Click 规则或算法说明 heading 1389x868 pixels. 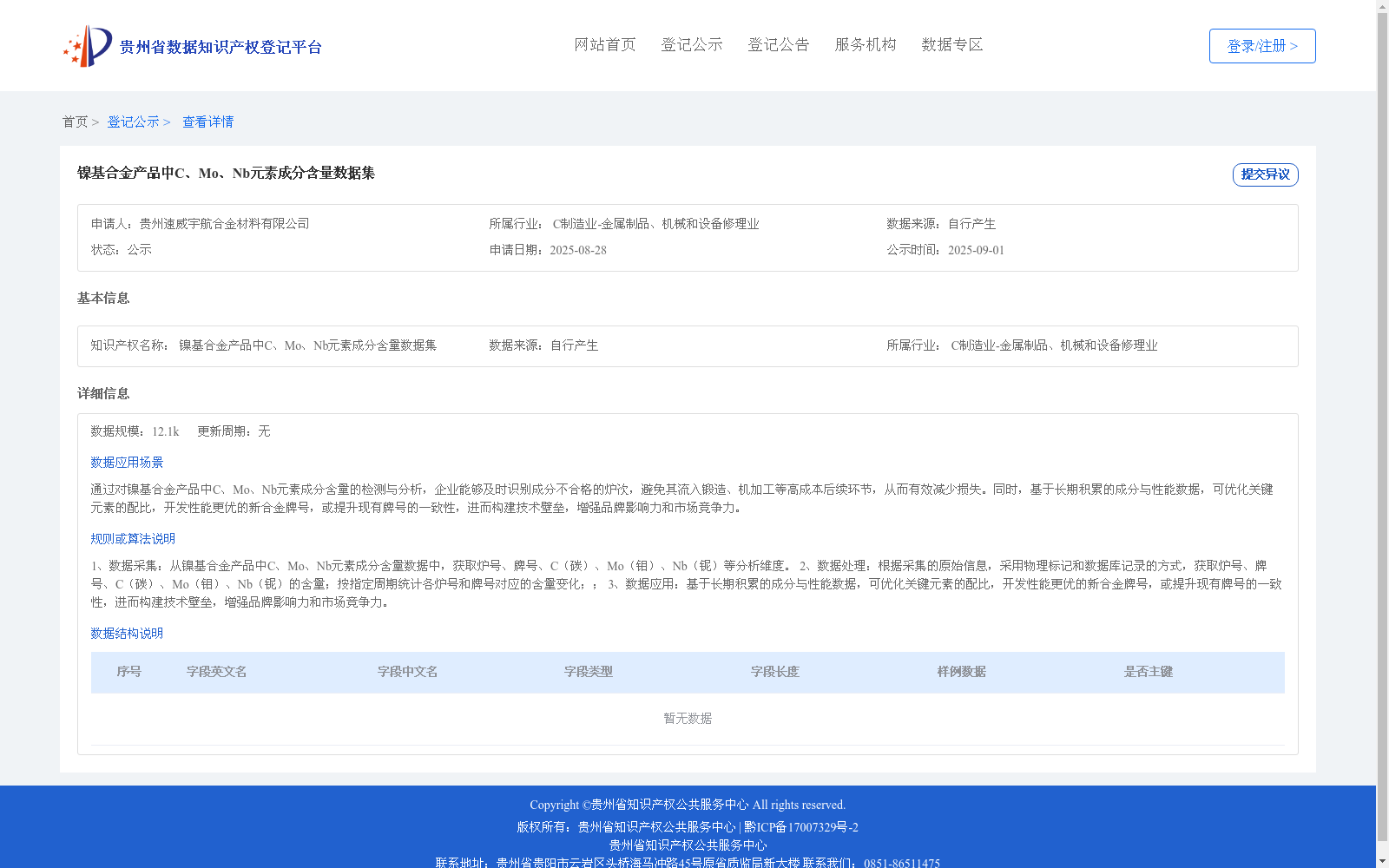133,539
